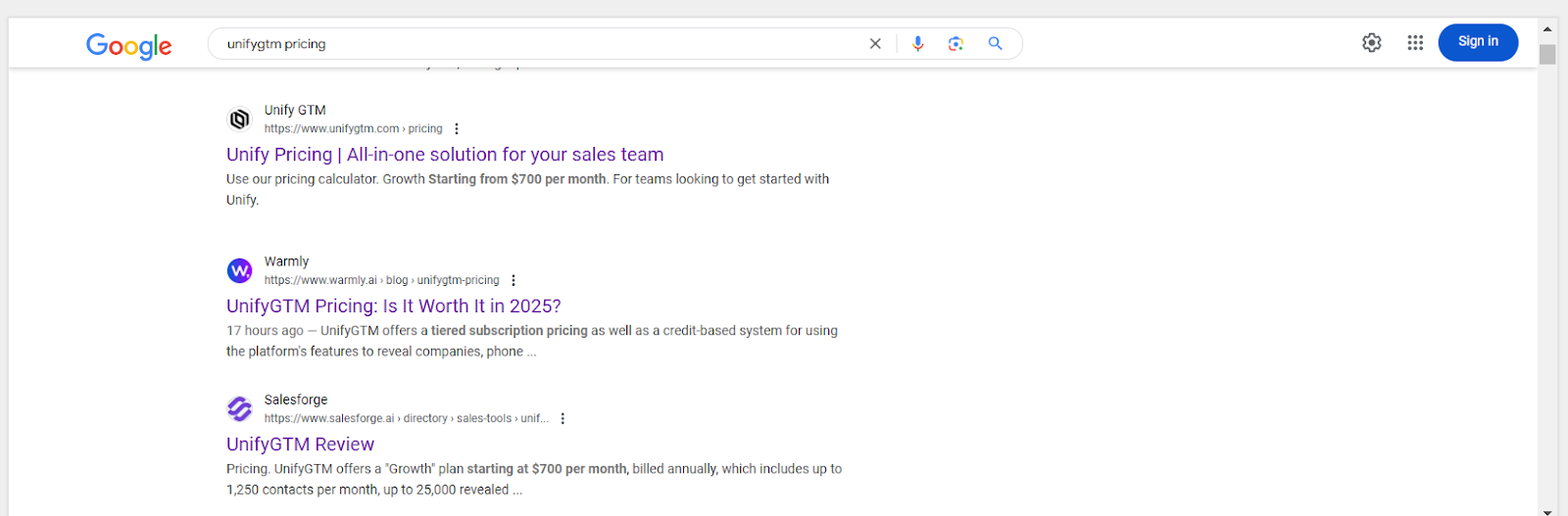This screenshot has height=516, width=1568.
Task: Click snippet text 'Starting from $700 per month'
Action: tap(516, 179)
